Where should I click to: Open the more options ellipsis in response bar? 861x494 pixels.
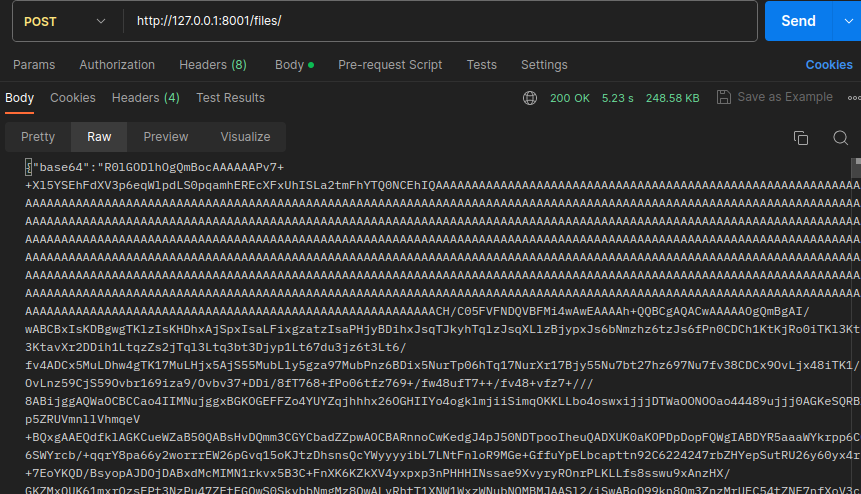point(854,98)
